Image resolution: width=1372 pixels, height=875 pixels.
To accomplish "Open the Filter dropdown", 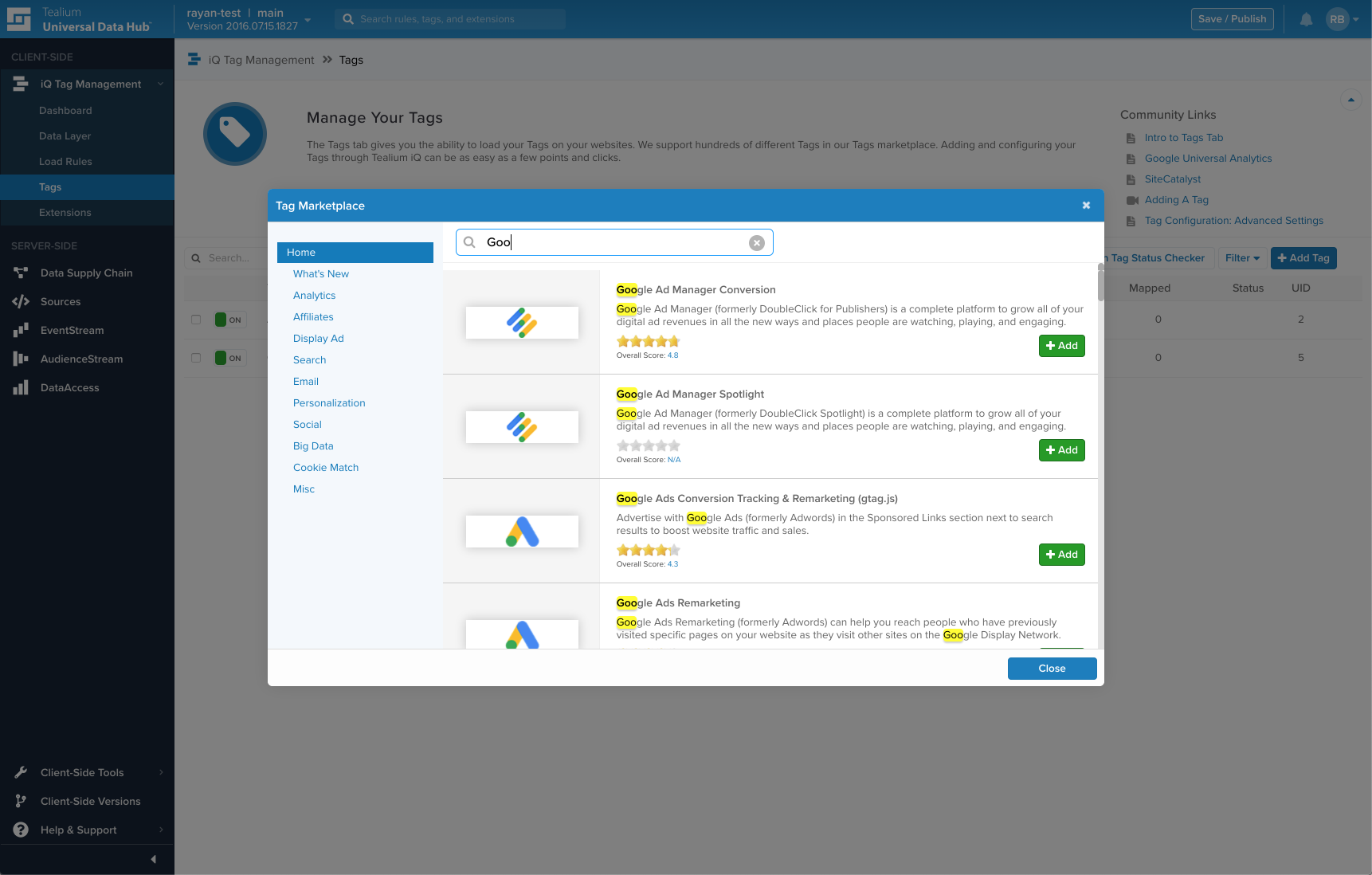I will click(1242, 258).
